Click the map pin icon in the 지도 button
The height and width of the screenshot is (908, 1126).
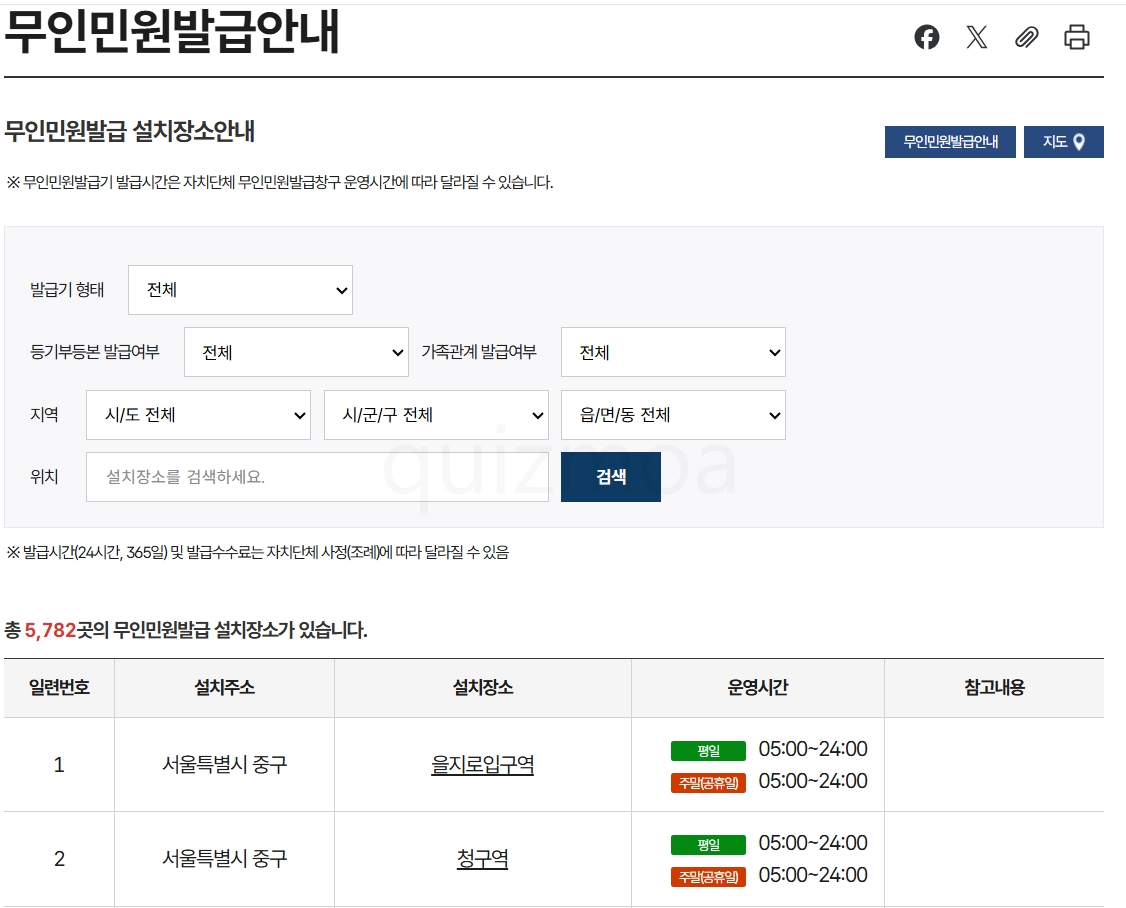(1079, 142)
